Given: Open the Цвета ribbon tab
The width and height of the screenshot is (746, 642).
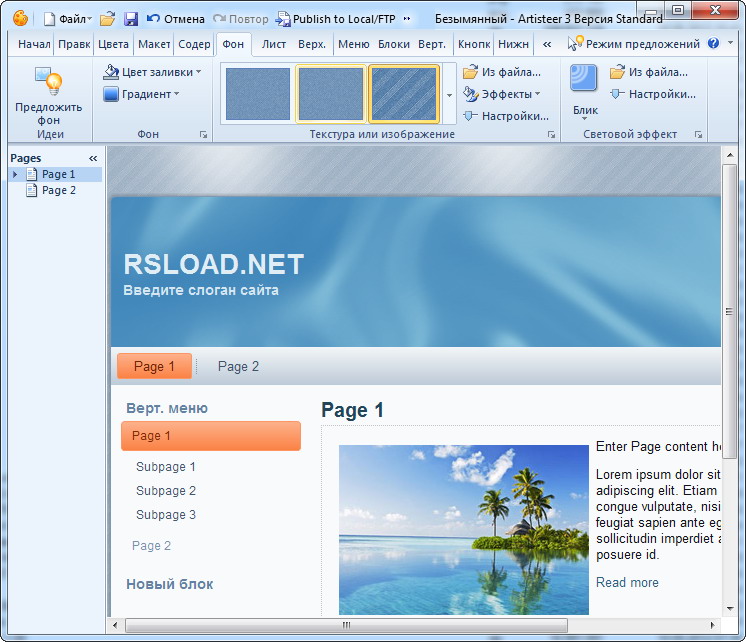Looking at the screenshot, I should point(113,44).
